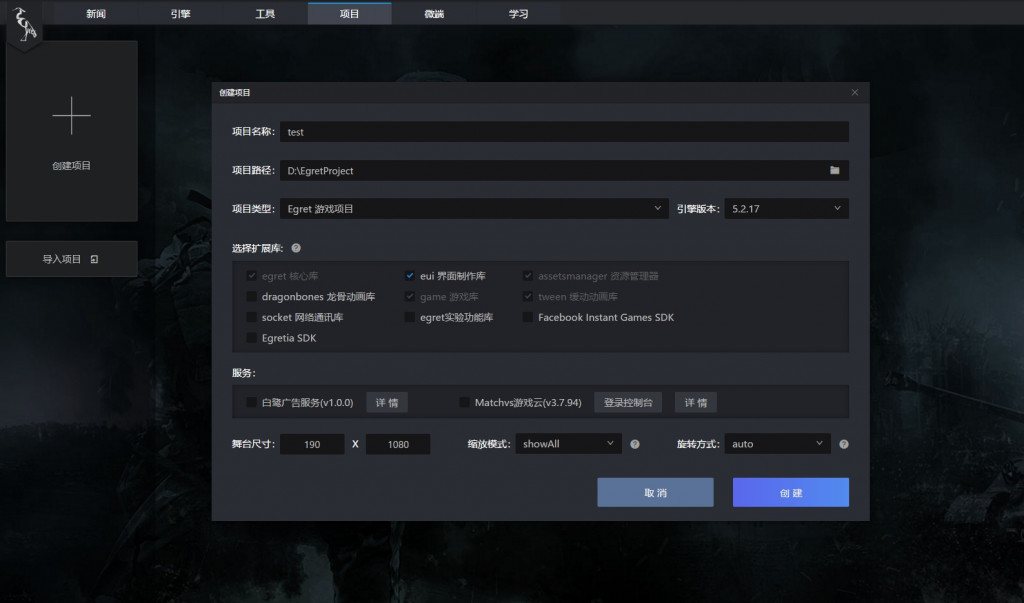Open the 旋转方式 auto dropdown
Screen dimensions: 1024x603
(x=777, y=444)
